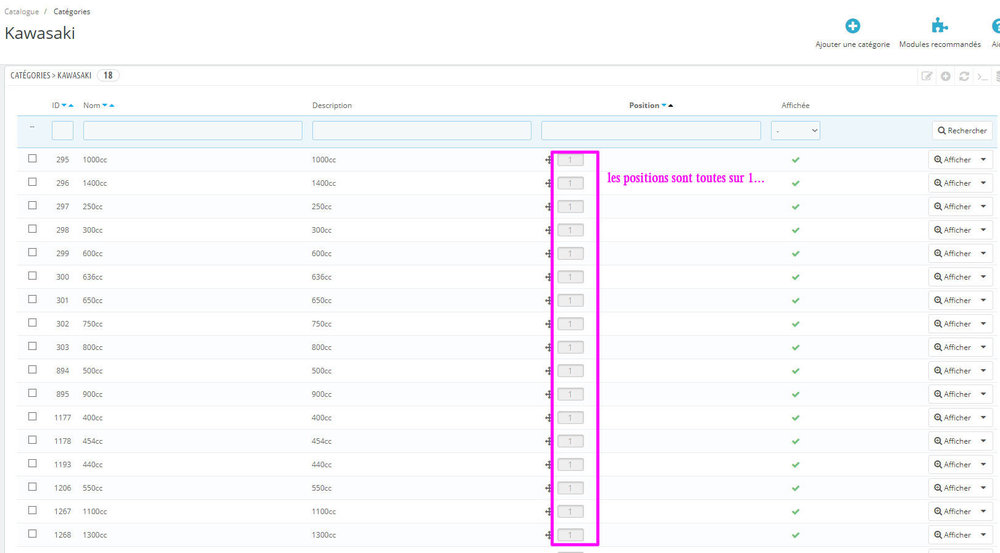
Task: Click the position box of the 636cc row
Action: tap(570, 277)
